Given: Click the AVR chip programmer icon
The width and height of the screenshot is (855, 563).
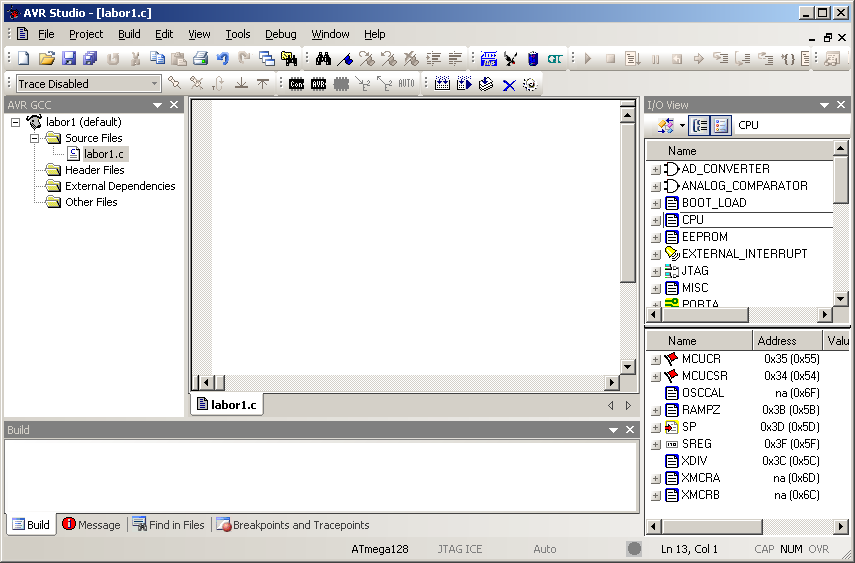Looking at the screenshot, I should click(319, 84).
